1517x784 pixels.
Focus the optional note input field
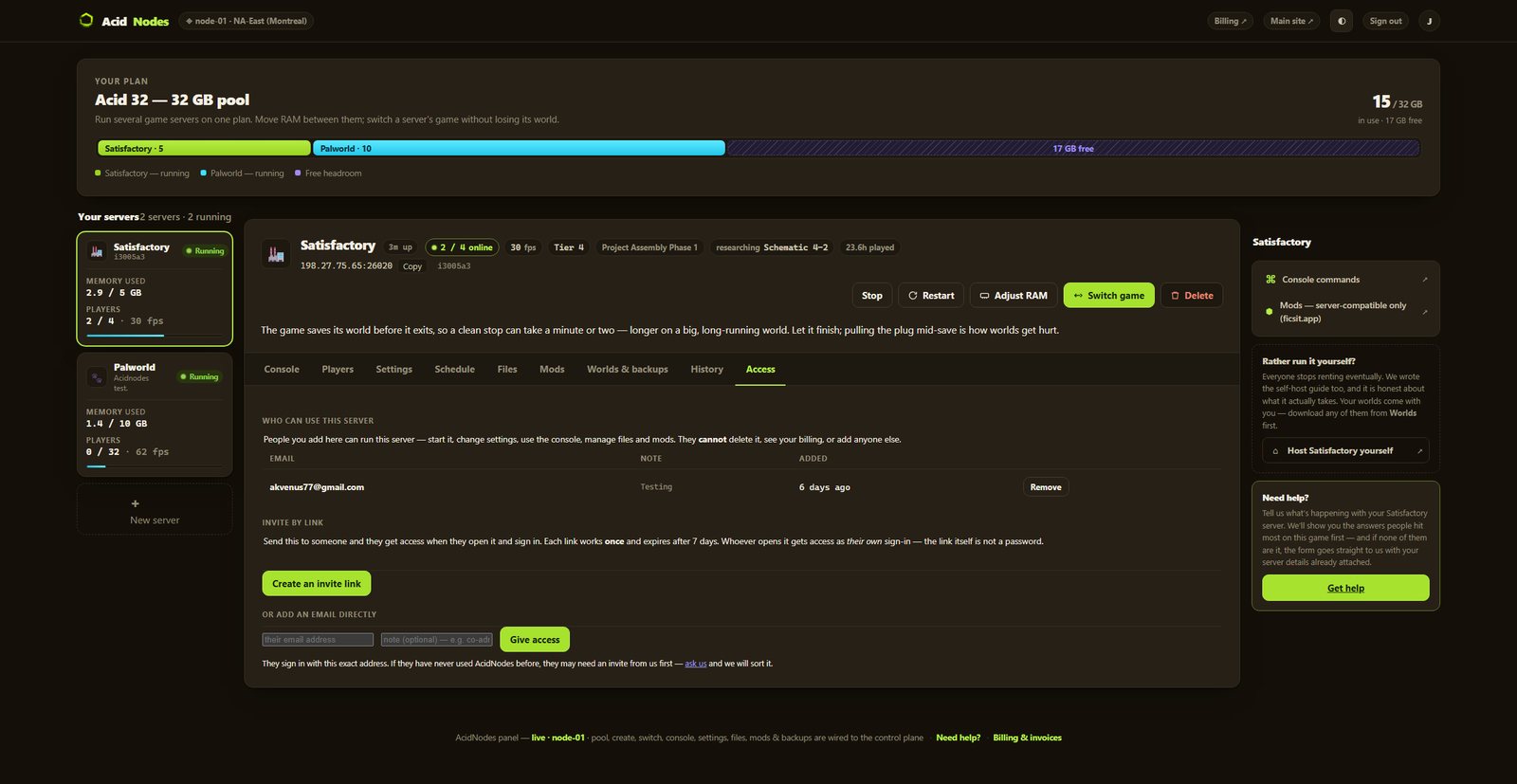[437, 640]
